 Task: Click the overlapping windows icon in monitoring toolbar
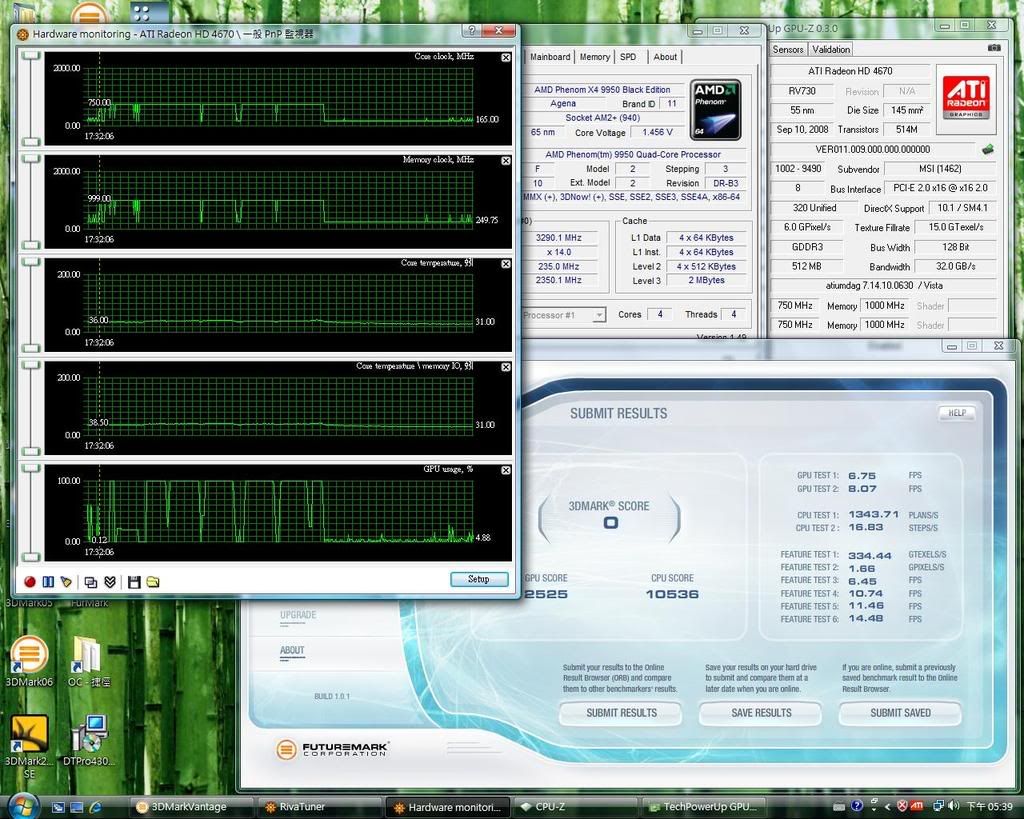tap(91, 581)
